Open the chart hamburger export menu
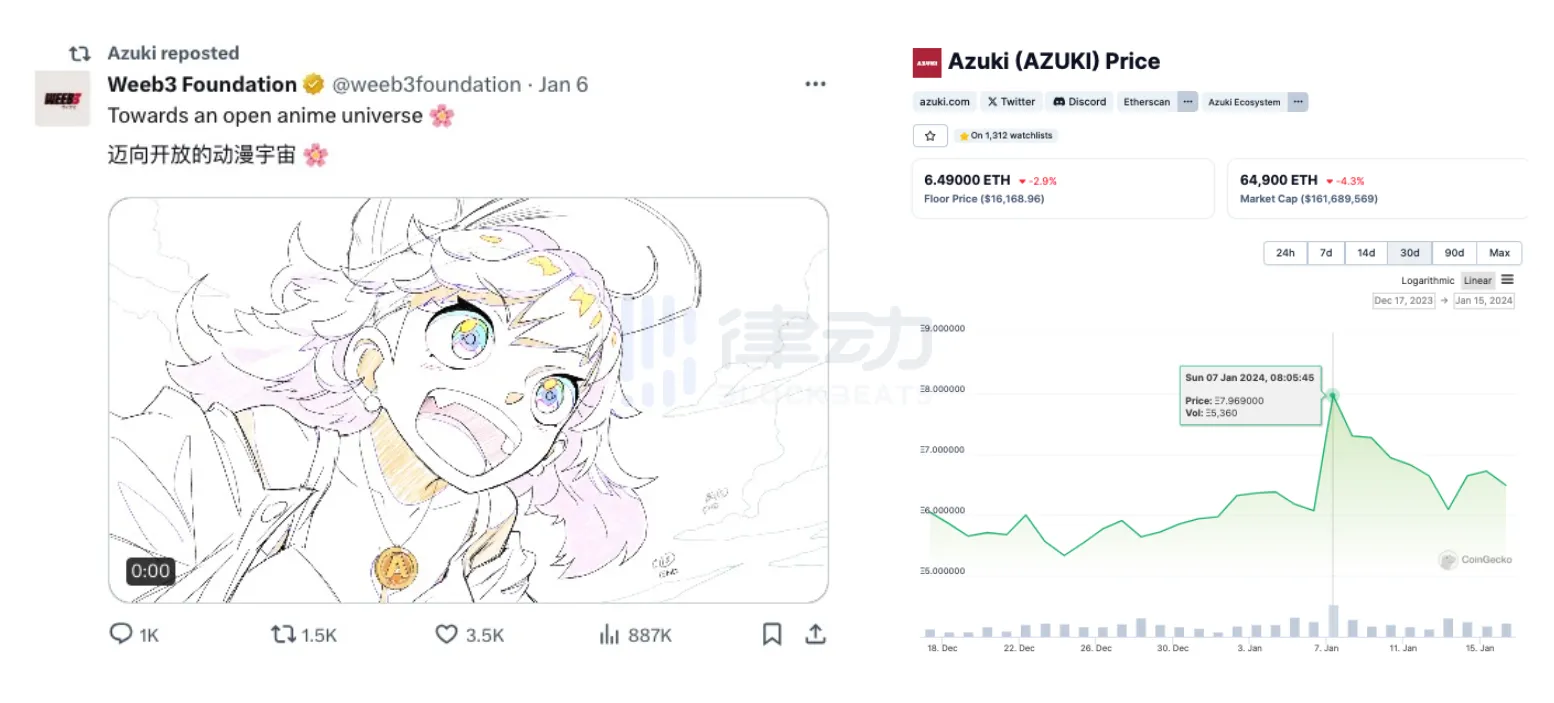Image resolution: width=1554 pixels, height=703 pixels. [1507, 280]
